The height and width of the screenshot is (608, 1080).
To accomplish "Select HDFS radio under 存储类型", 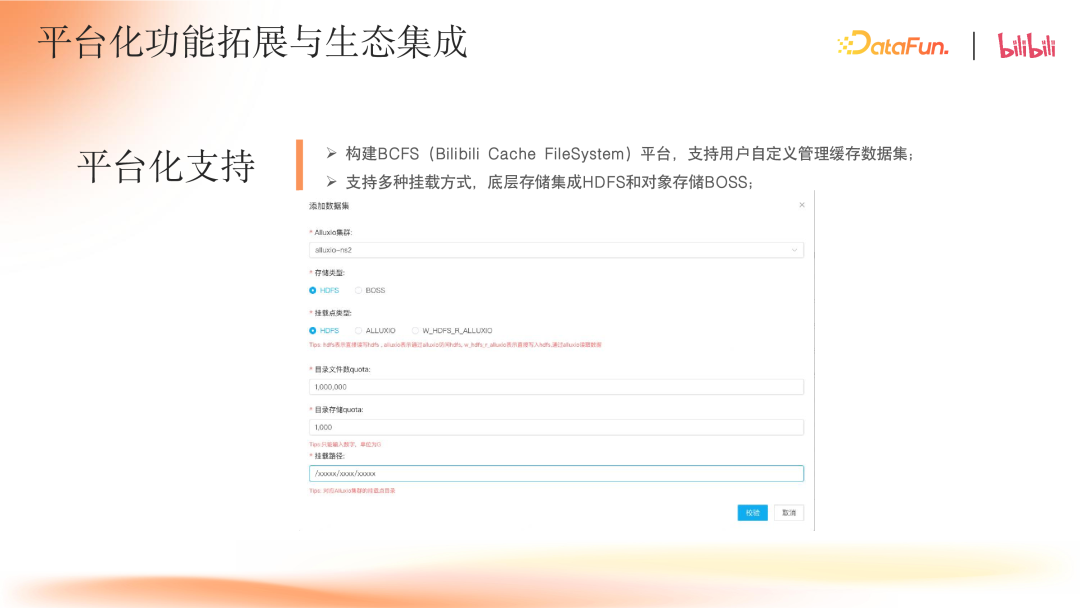I will click(x=313, y=291).
